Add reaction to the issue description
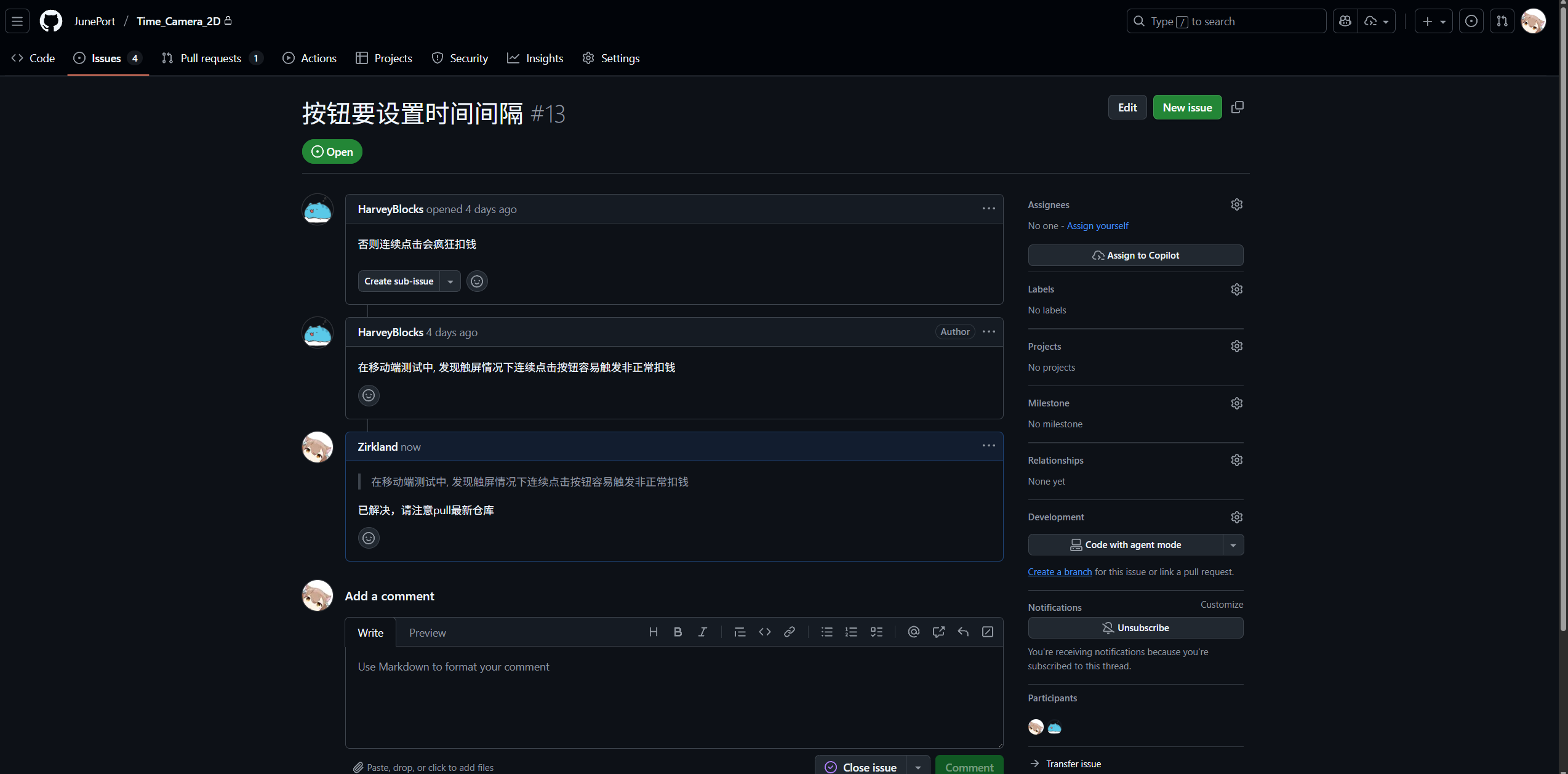 (x=477, y=281)
